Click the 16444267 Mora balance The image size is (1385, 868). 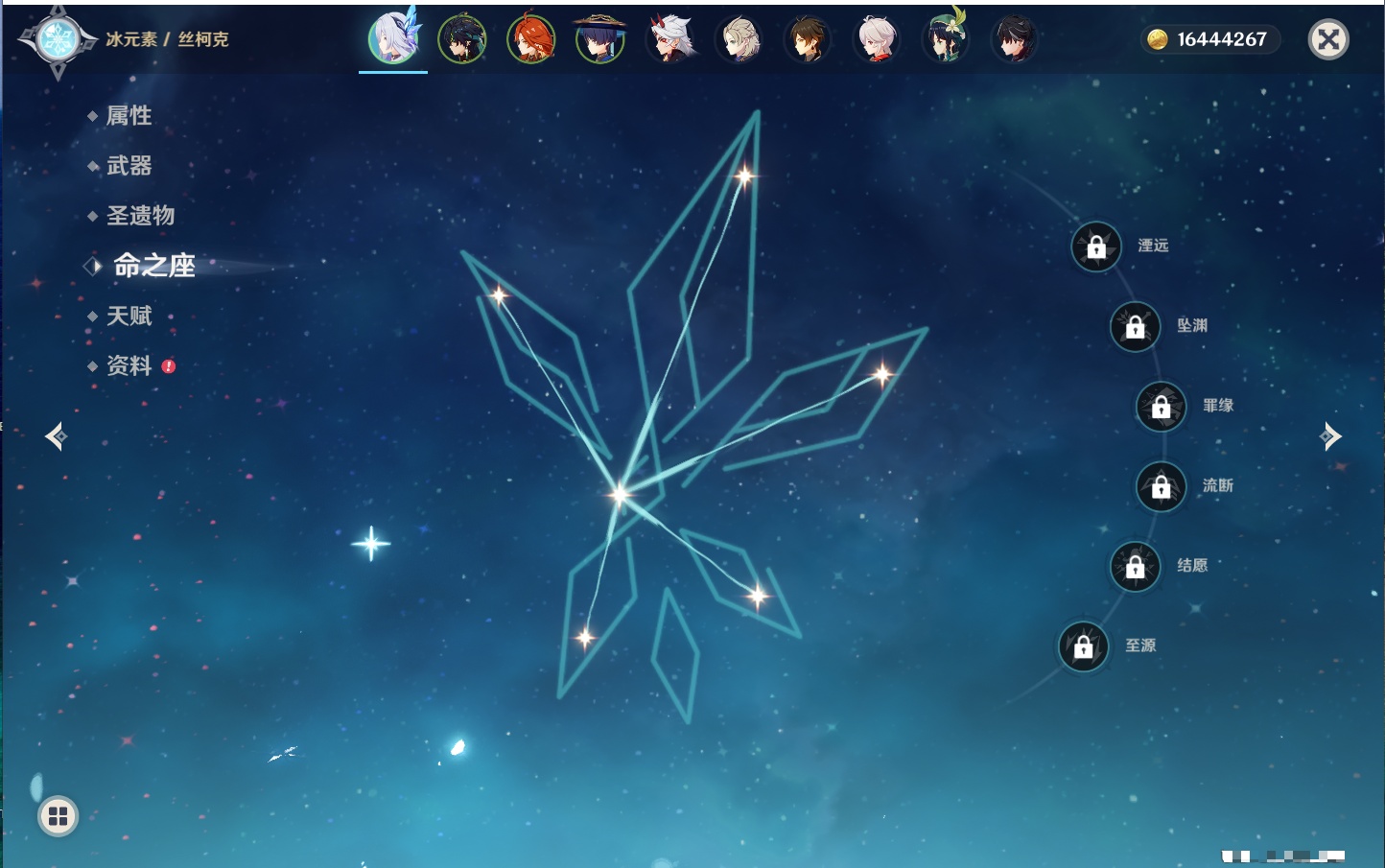tap(1222, 39)
